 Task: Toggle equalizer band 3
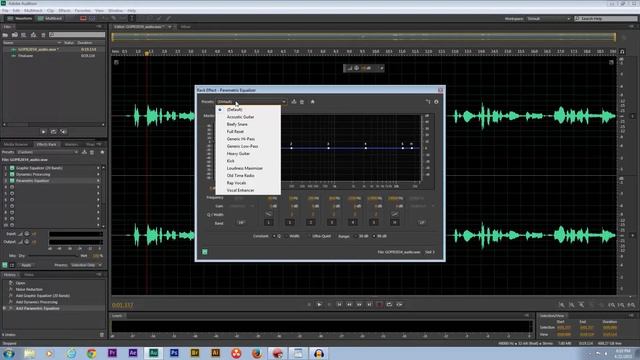pos(332,222)
